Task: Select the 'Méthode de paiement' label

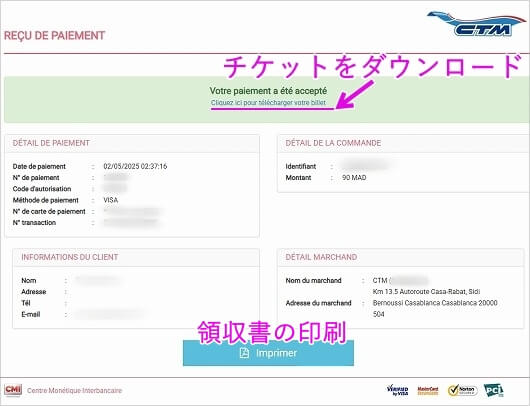Action: tap(46, 200)
